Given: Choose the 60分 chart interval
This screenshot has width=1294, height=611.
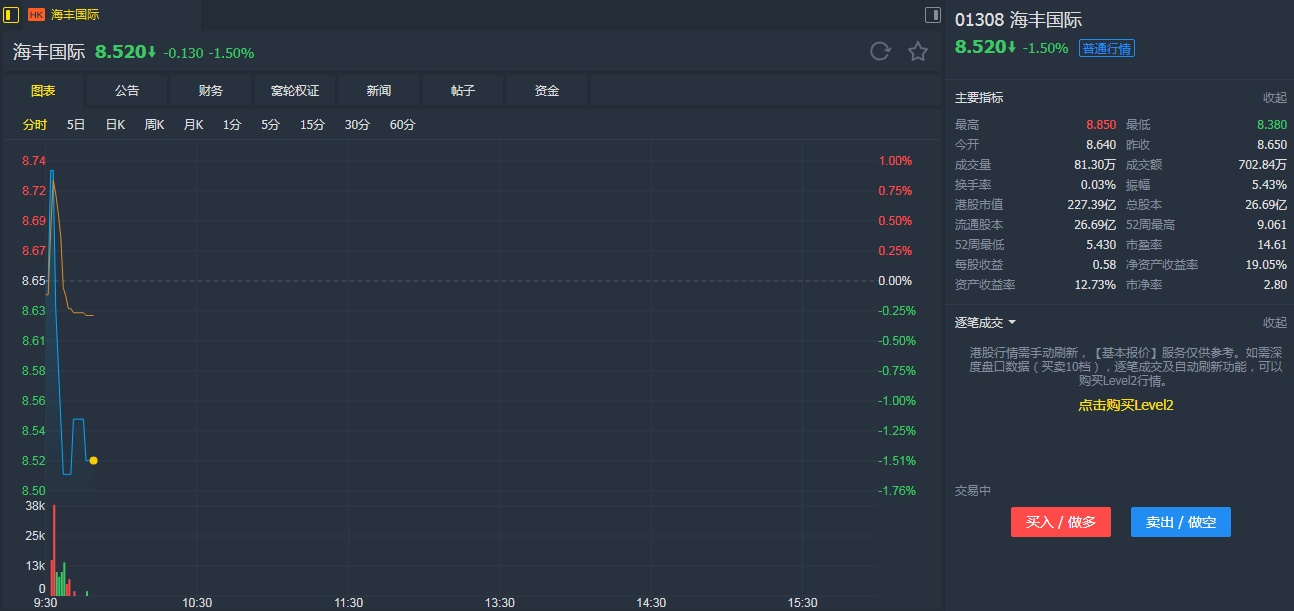Looking at the screenshot, I should 402,125.
